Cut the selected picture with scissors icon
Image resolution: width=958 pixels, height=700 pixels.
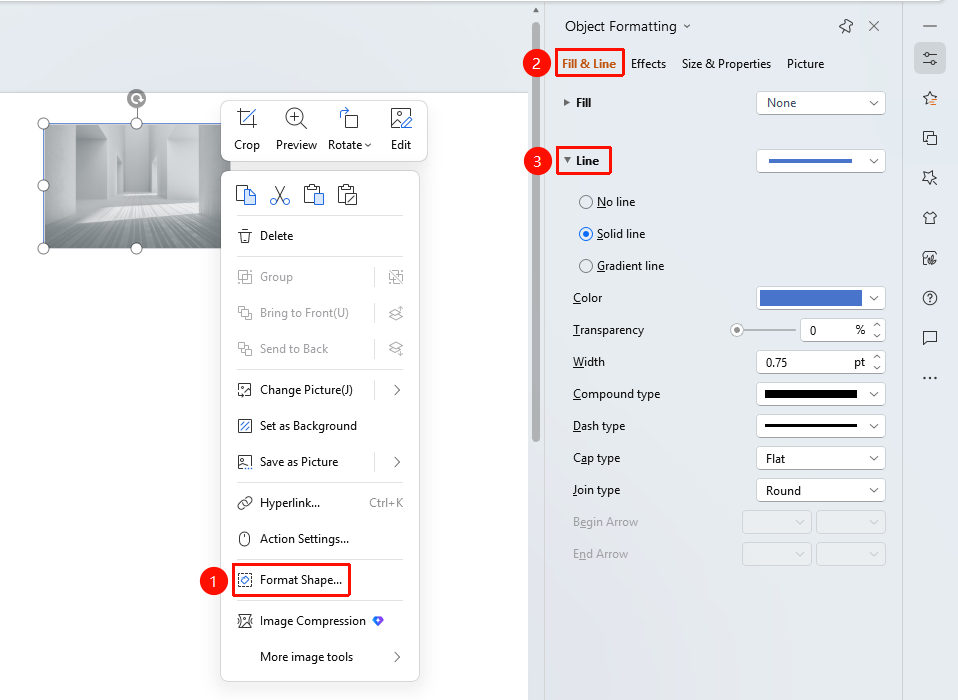280,195
